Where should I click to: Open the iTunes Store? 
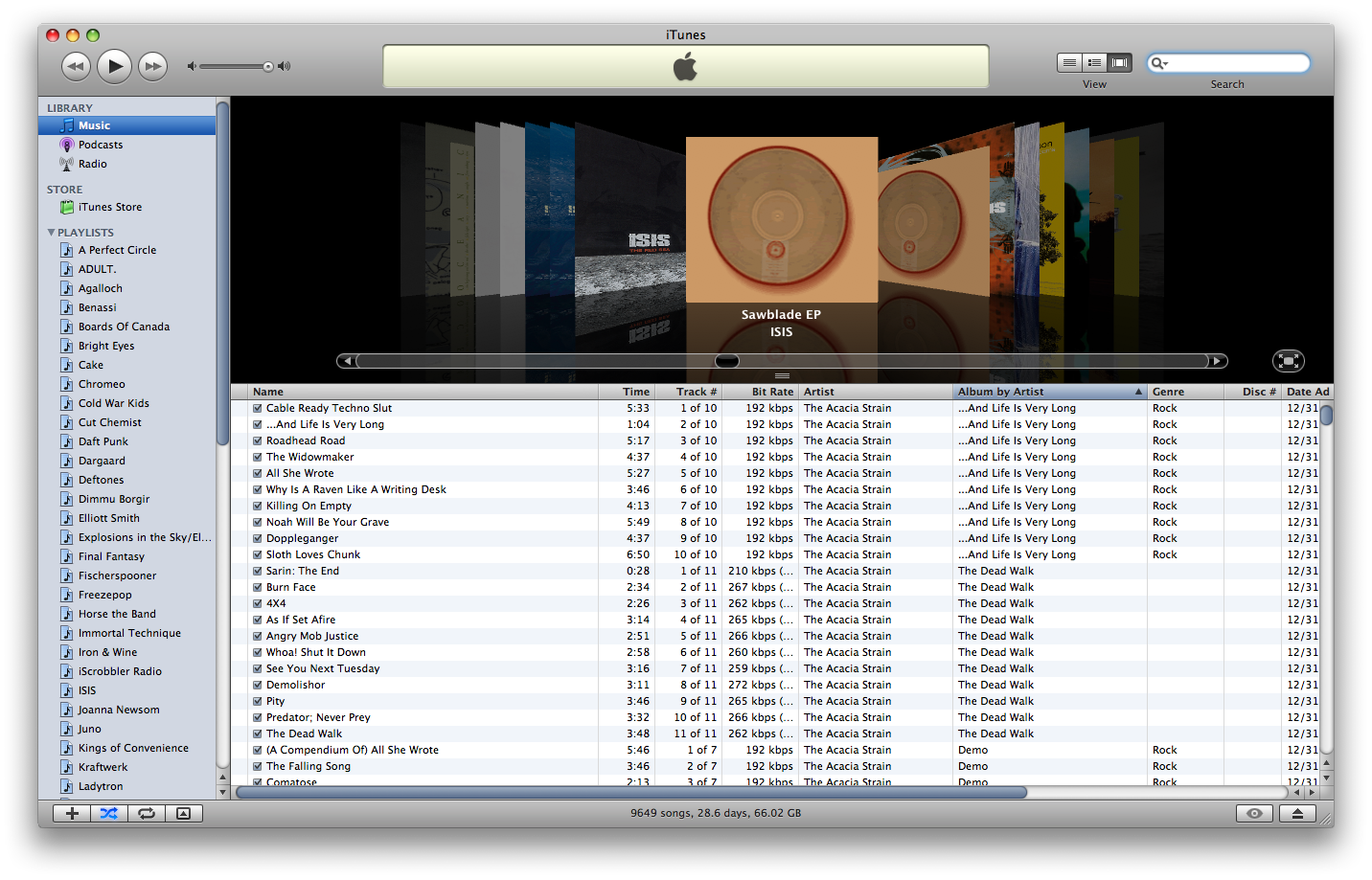(126, 207)
